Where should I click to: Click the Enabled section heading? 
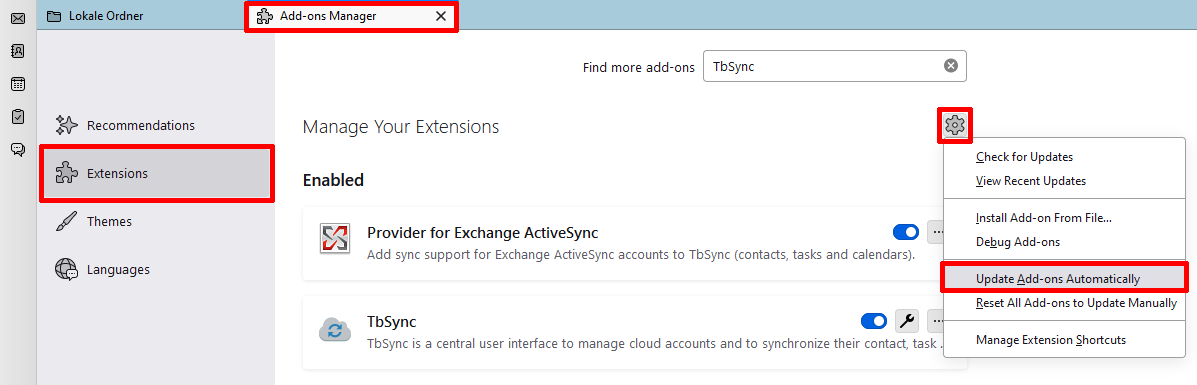333,180
